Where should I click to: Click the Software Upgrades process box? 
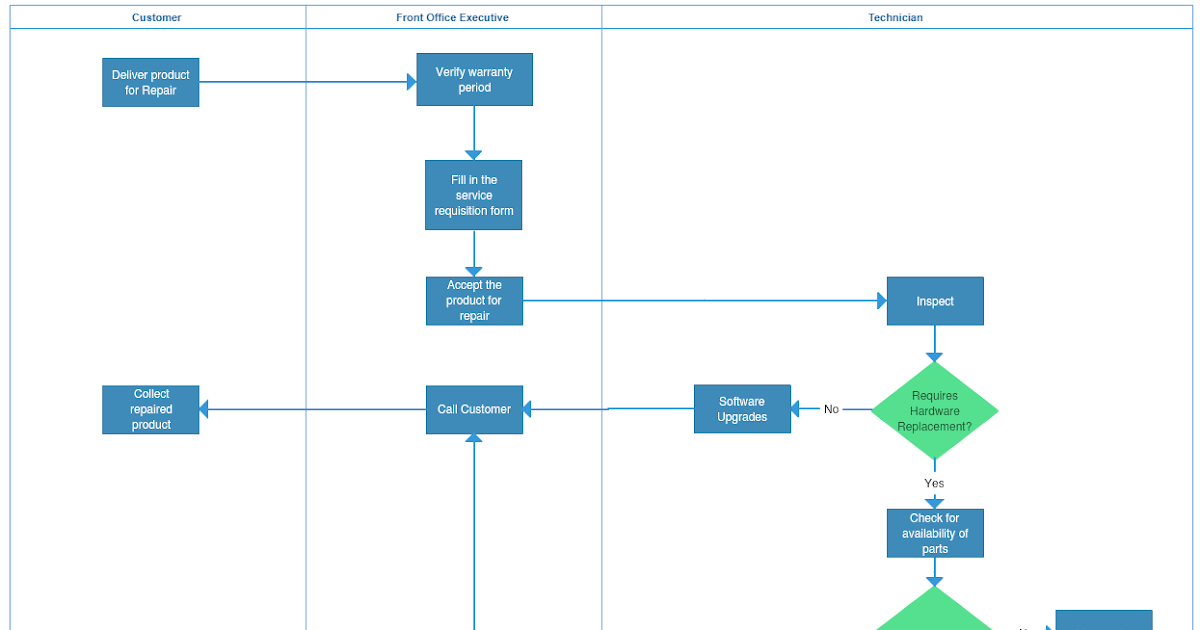pyautogui.click(x=742, y=408)
